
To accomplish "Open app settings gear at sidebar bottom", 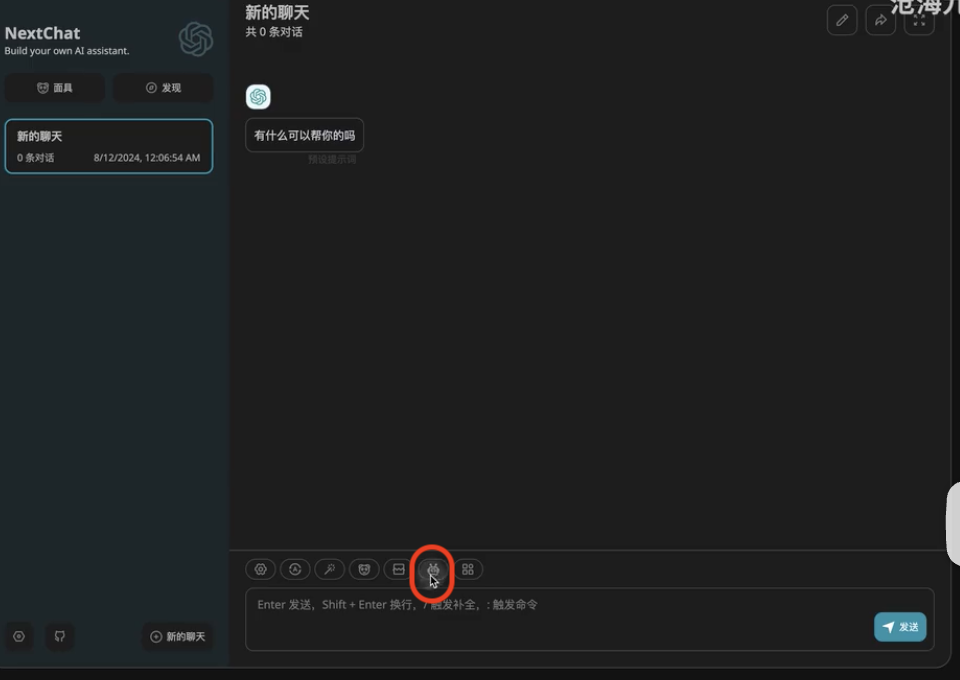I will 18,637.
